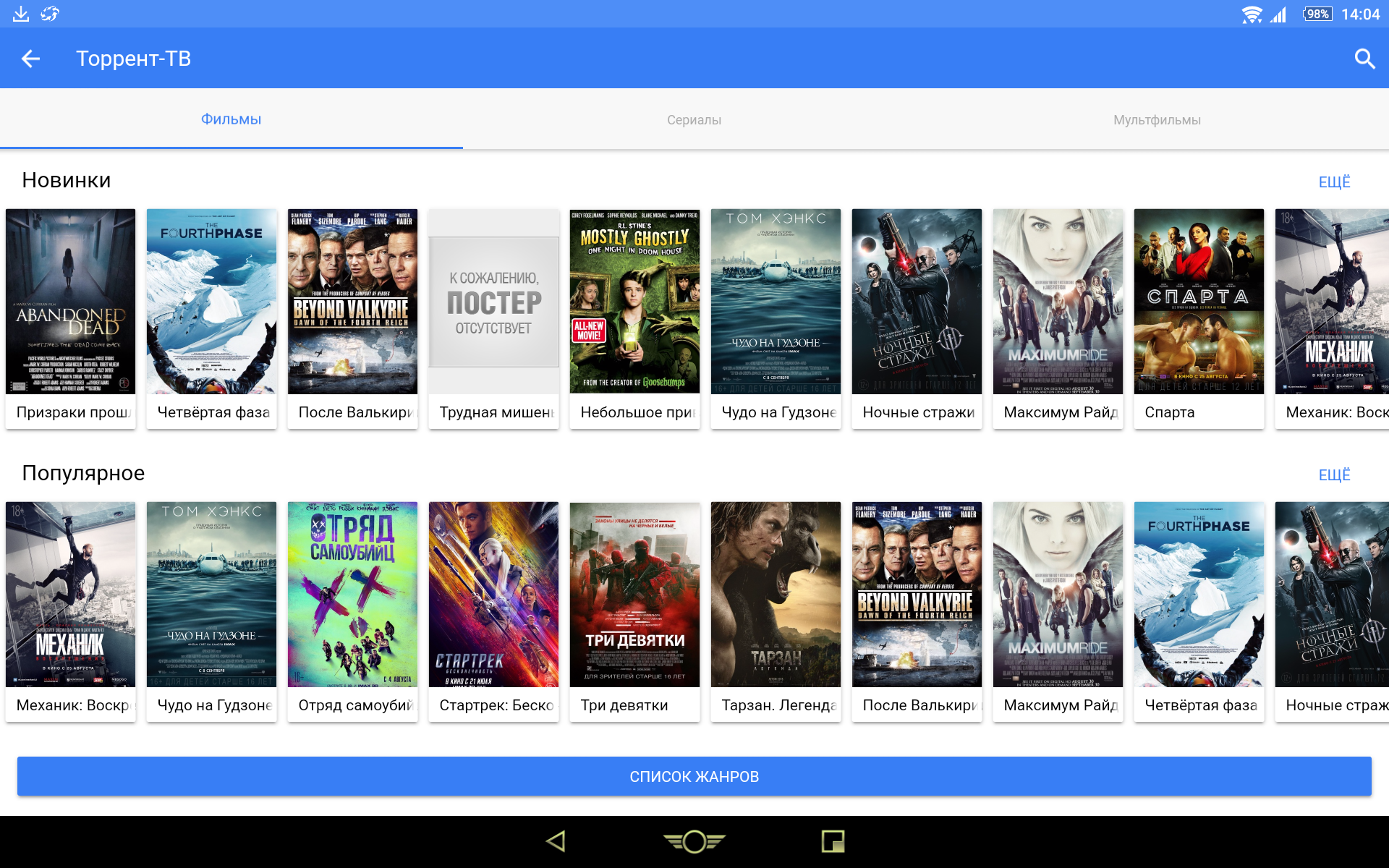Open Механик poster in Популярное row

[x=70, y=595]
